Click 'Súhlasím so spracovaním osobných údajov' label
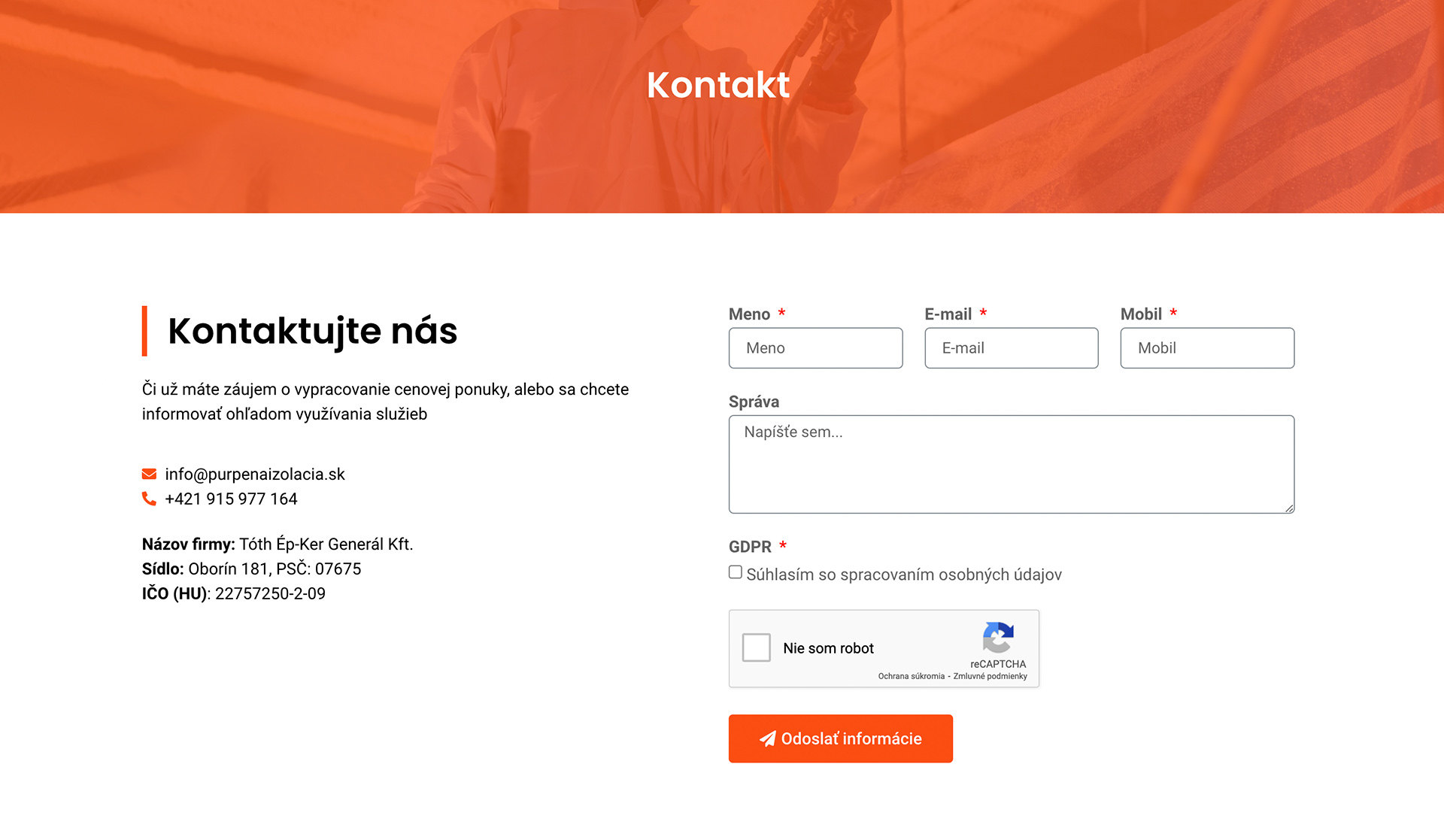1444x840 pixels. tap(903, 575)
